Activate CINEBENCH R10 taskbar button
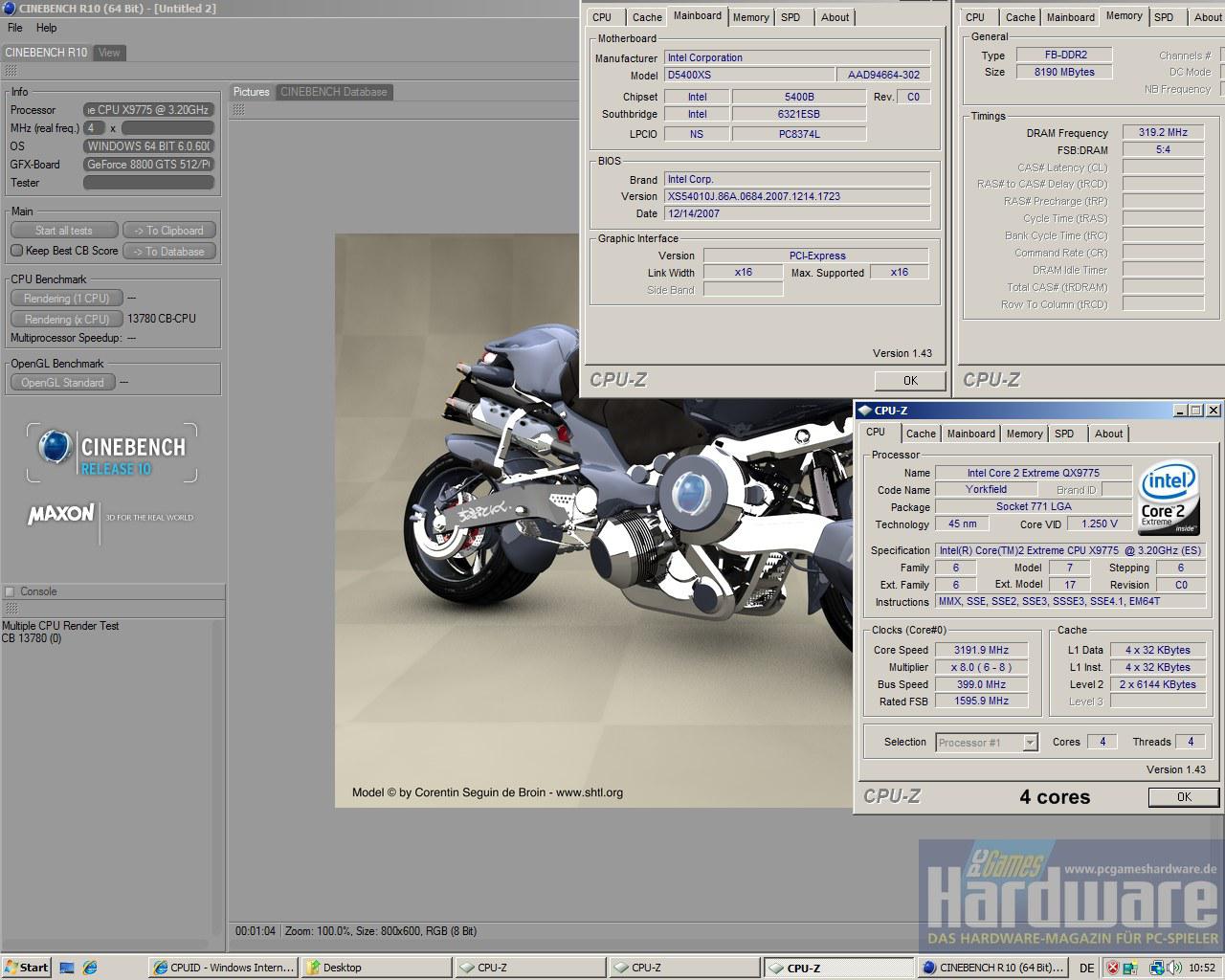Screen dimensions: 1225x980 click(x=994, y=968)
